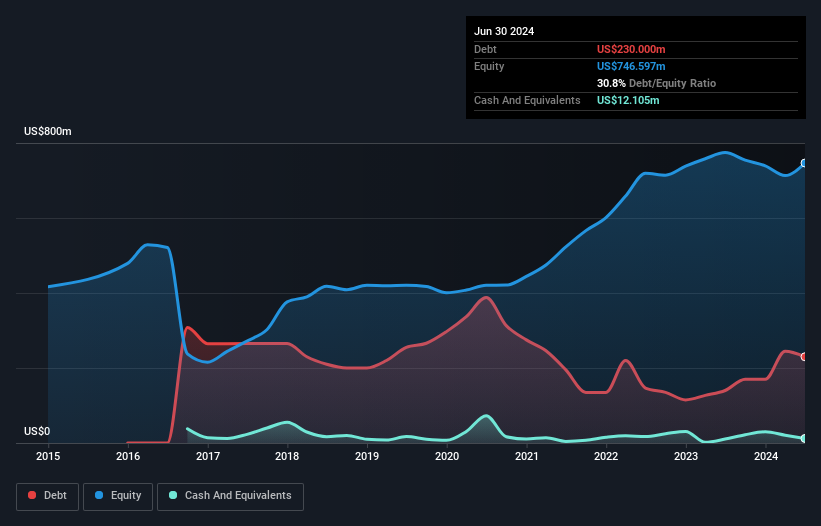Click the US$800m y-axis label
The width and height of the screenshot is (821, 526).
pos(48,131)
